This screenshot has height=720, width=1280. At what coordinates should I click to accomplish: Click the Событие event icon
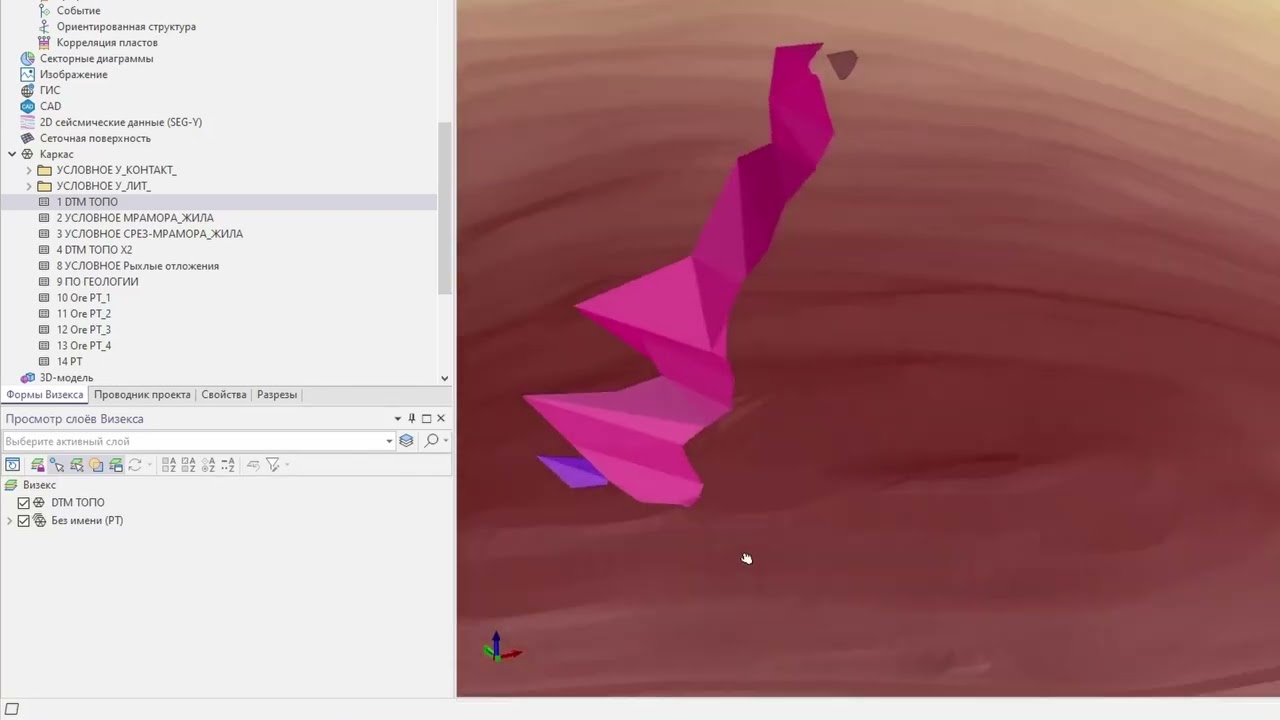coord(44,10)
